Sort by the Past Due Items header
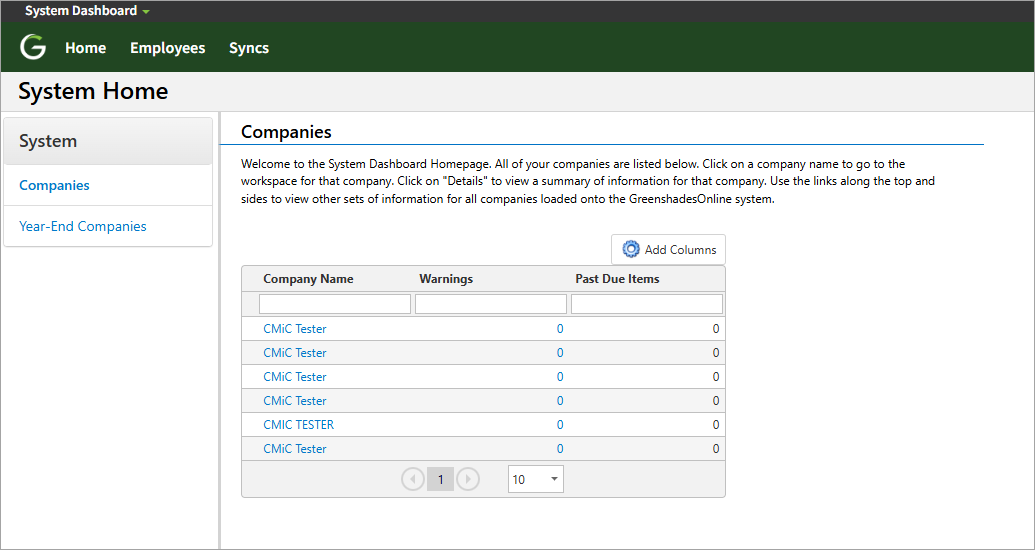The height and width of the screenshot is (550, 1035). 617,279
